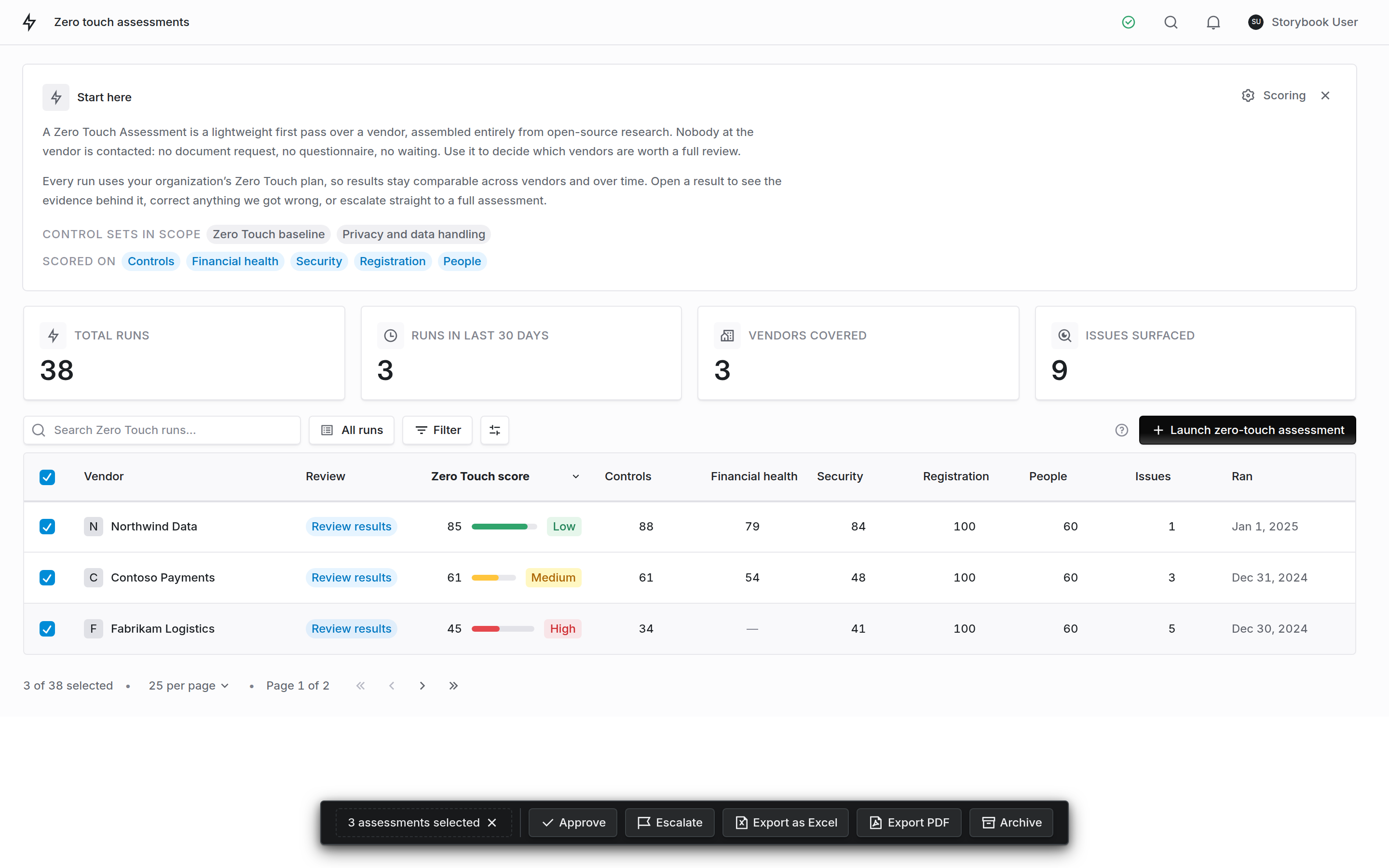Open global search in the header
The height and width of the screenshot is (868, 1389).
tap(1171, 22)
